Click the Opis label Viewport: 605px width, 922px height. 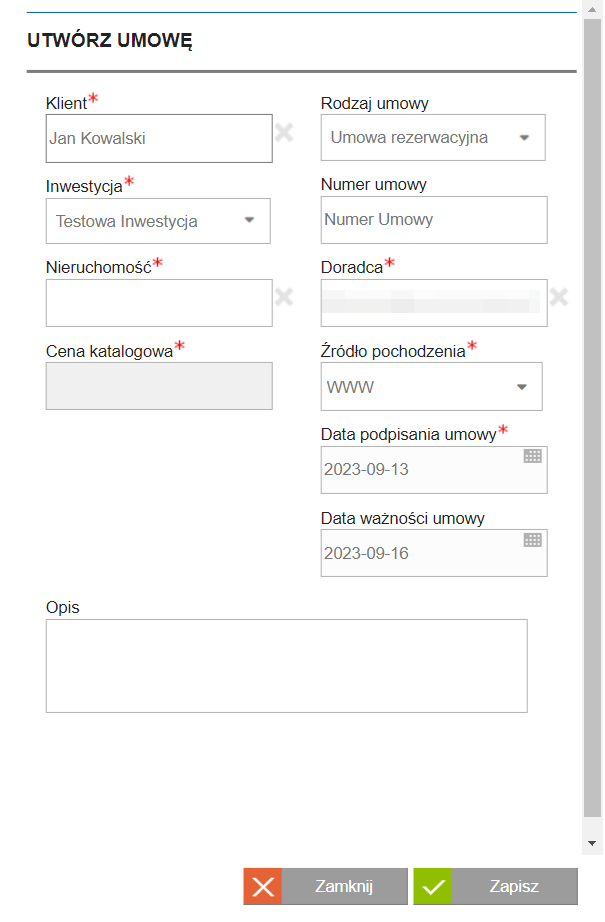(63, 607)
